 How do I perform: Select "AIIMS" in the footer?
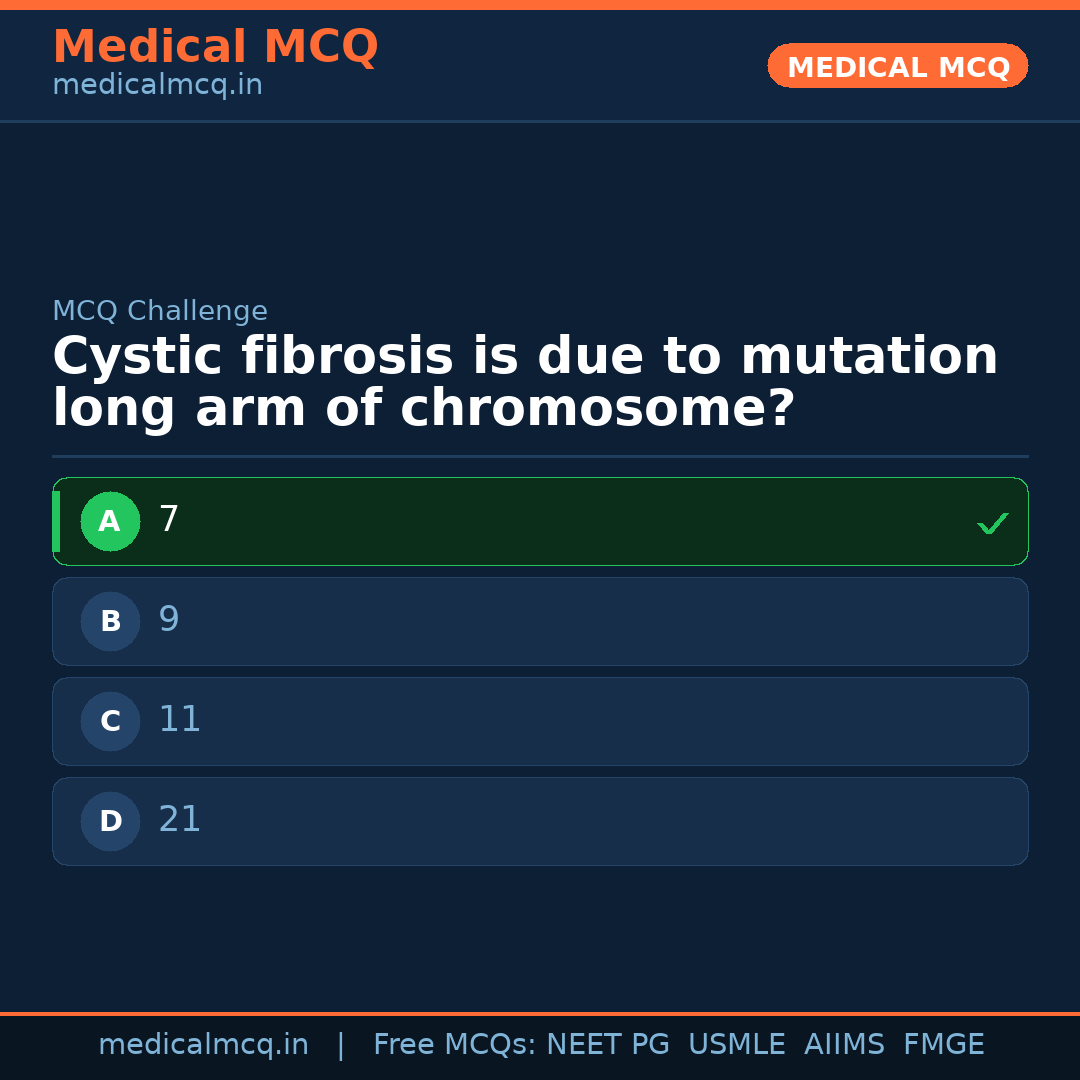tap(844, 1045)
